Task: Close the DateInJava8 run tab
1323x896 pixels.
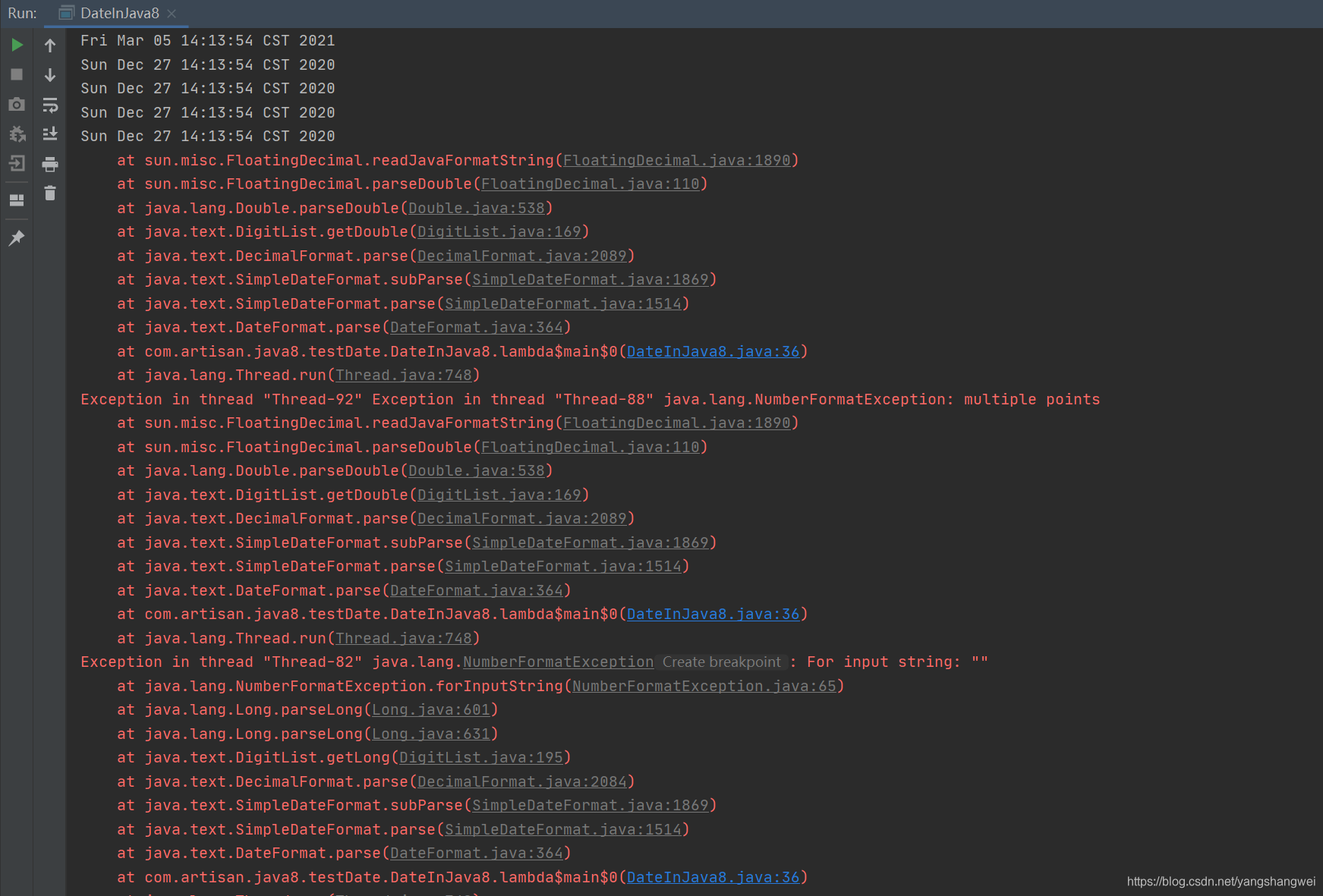Action: coord(172,13)
